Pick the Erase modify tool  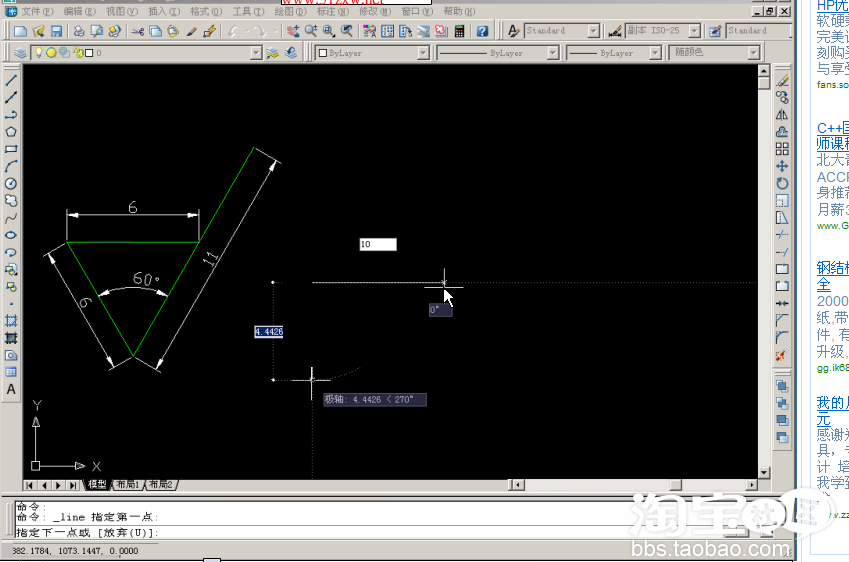782,80
